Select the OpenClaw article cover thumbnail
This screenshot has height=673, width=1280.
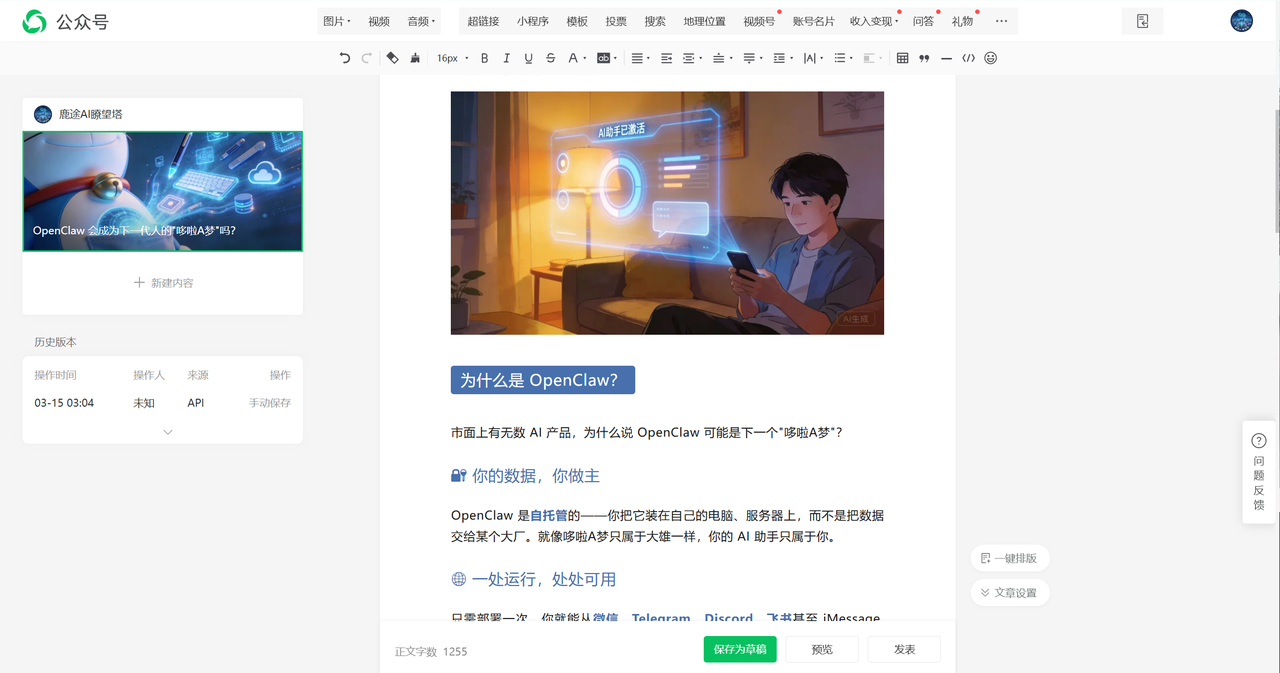click(x=163, y=191)
